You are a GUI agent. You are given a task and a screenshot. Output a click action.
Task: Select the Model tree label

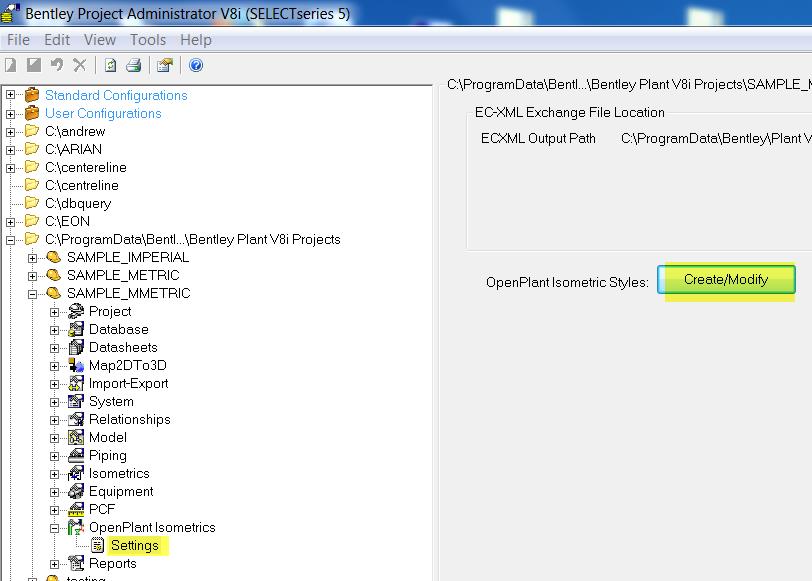tap(108, 438)
